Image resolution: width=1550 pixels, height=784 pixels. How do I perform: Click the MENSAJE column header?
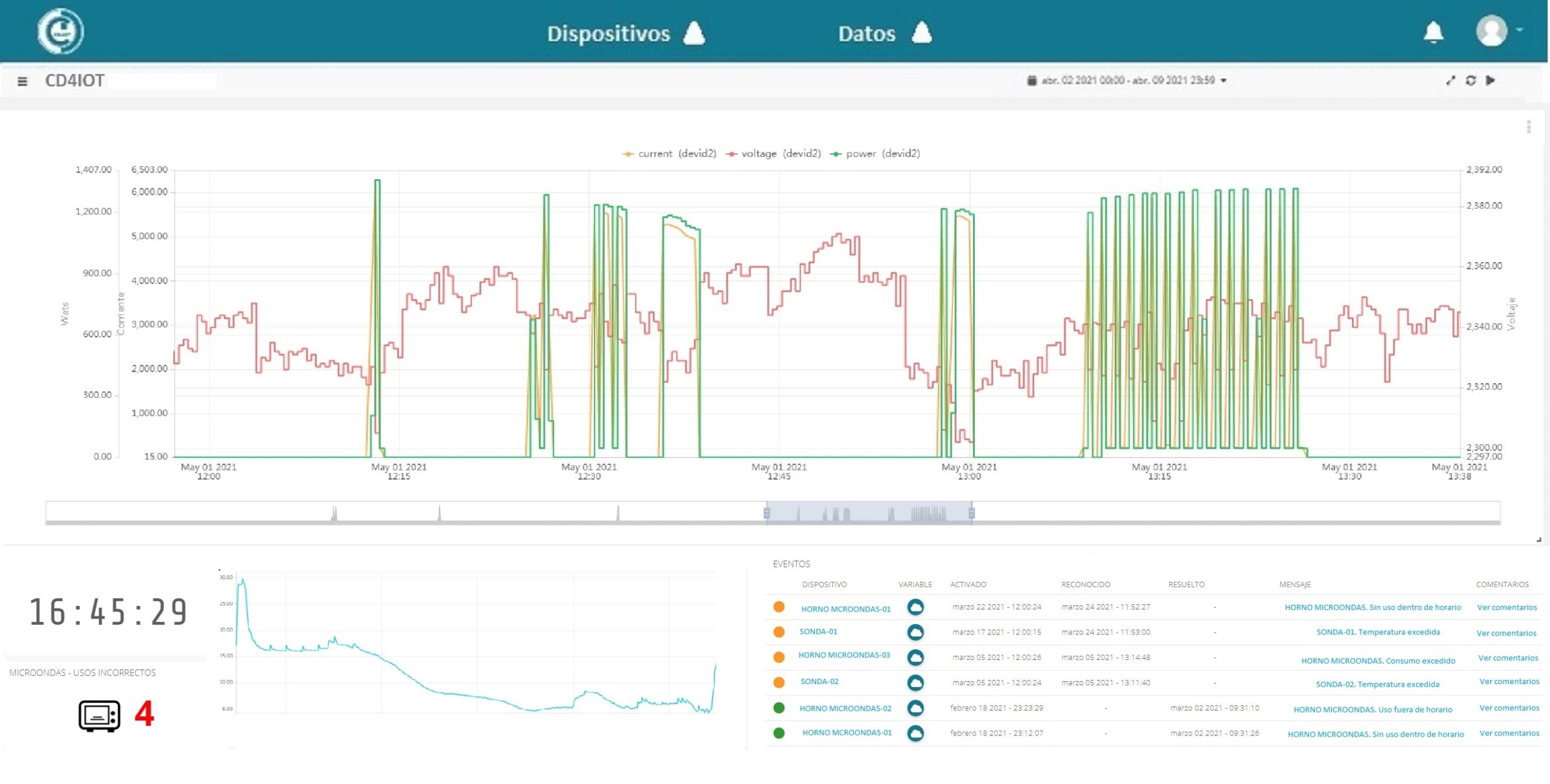click(1295, 585)
